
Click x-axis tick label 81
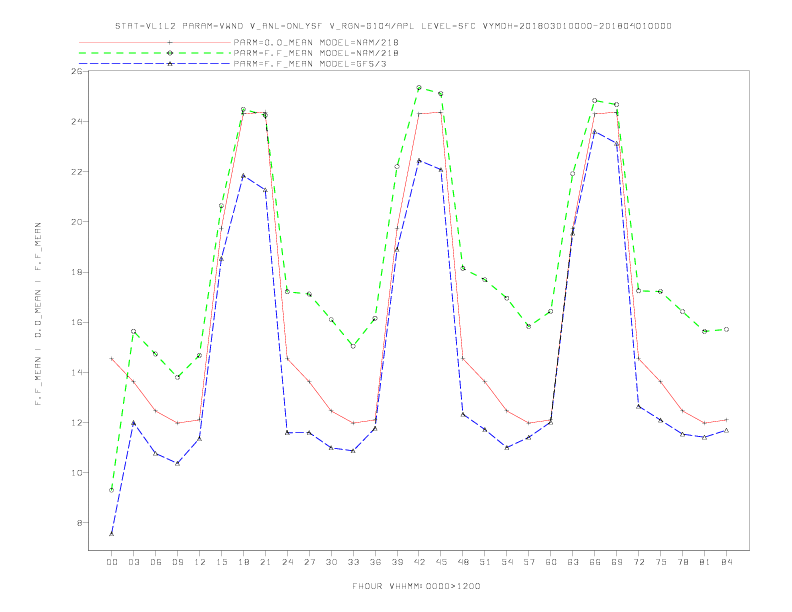coord(705,562)
